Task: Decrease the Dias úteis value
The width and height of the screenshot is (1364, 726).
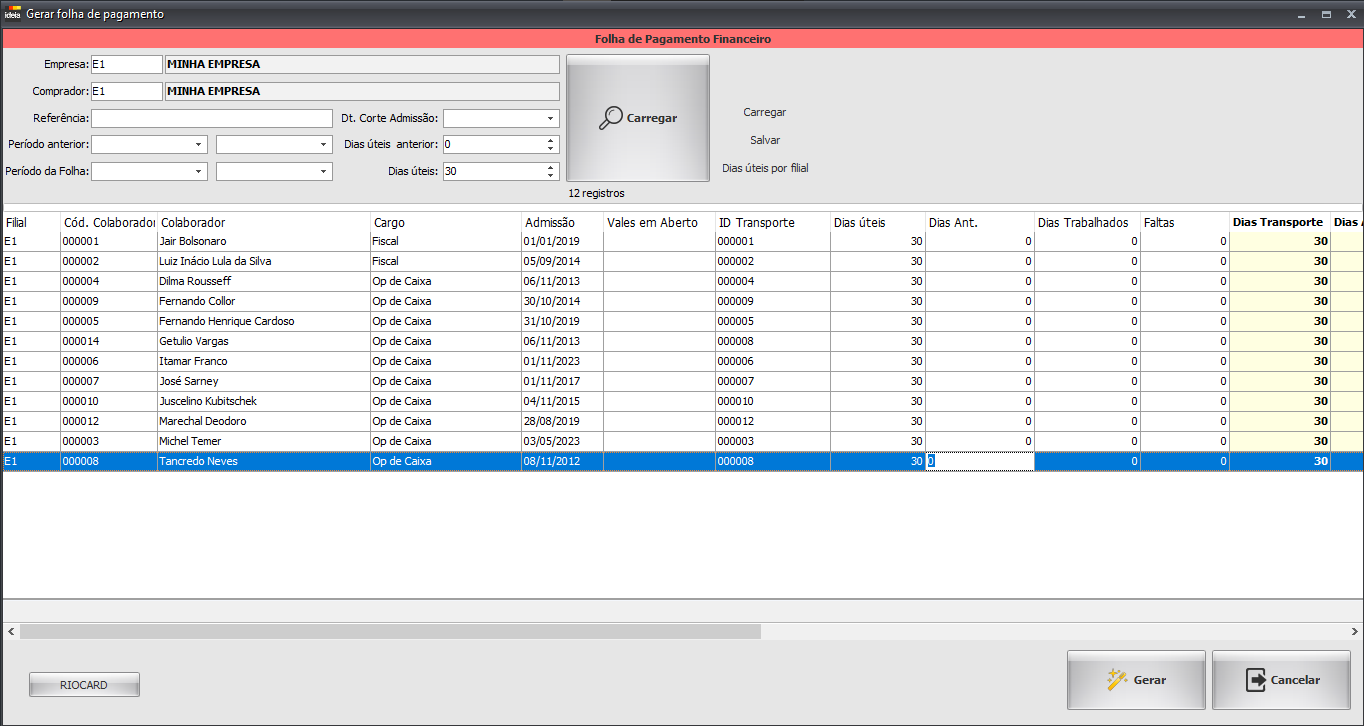Action: [550, 175]
